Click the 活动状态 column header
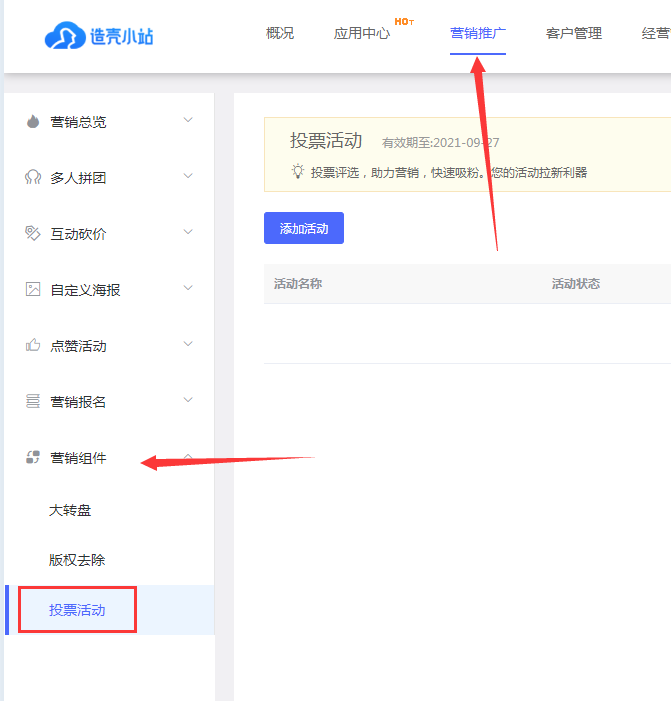The image size is (671, 701). [x=576, y=283]
